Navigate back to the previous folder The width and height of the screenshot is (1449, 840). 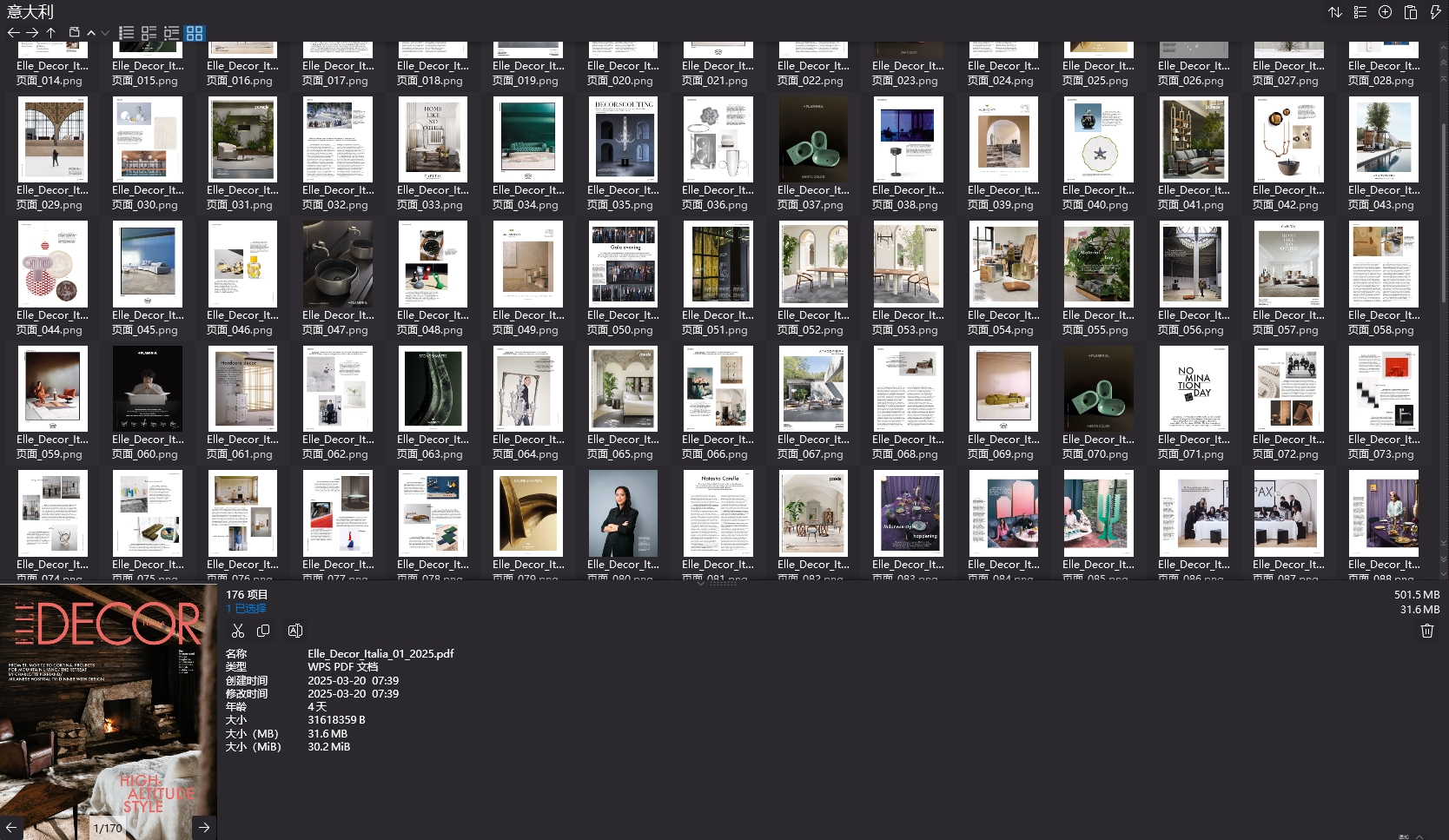[14, 32]
